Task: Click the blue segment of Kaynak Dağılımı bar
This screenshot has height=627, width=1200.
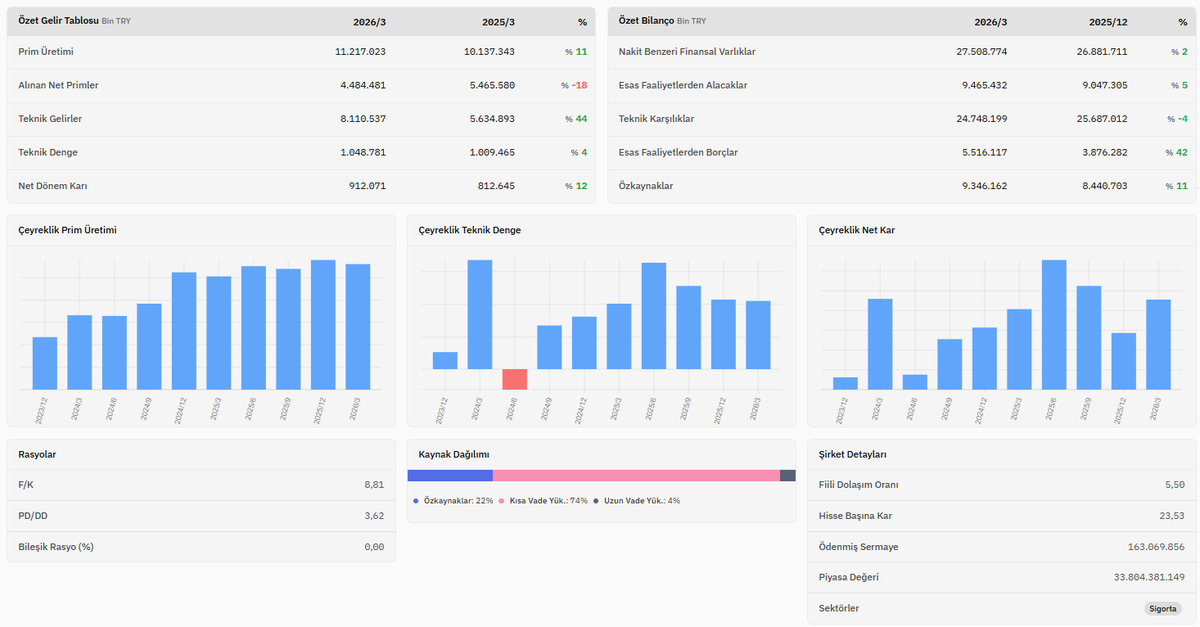Action: (450, 476)
